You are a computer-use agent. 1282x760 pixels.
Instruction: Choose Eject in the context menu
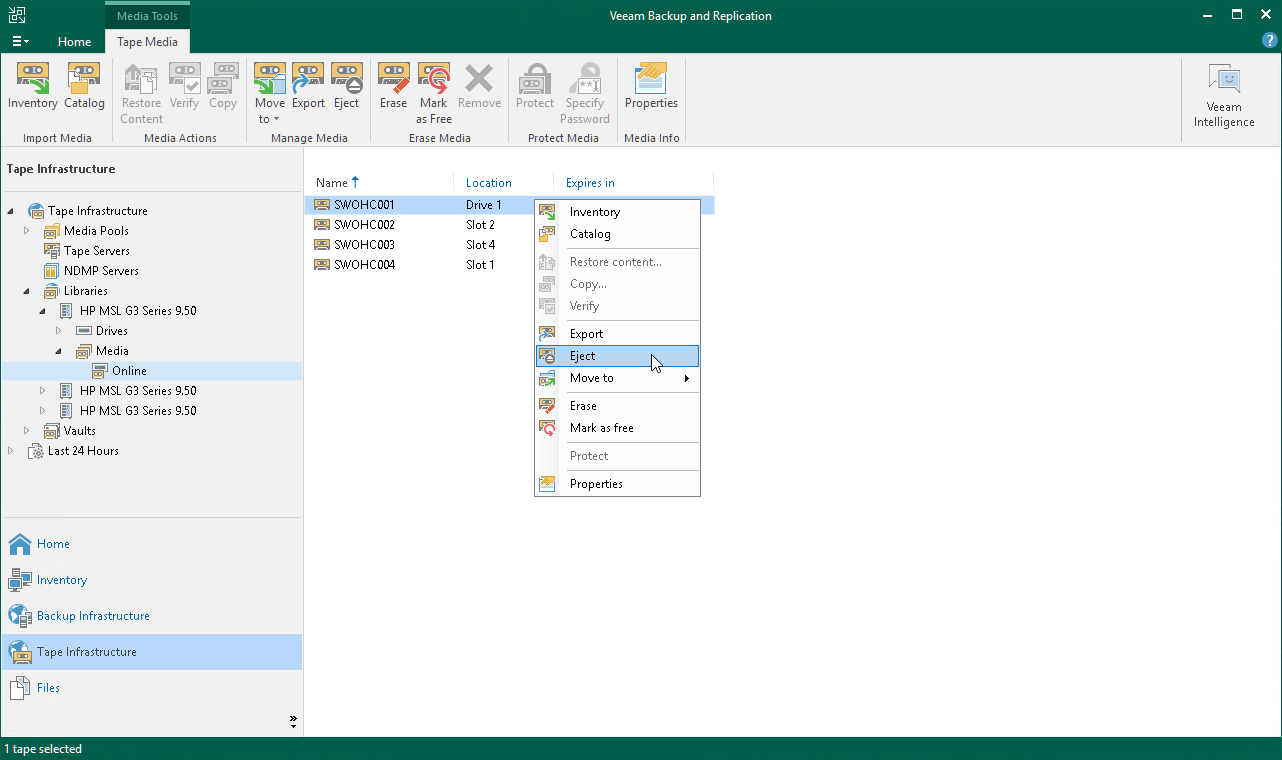(617, 356)
